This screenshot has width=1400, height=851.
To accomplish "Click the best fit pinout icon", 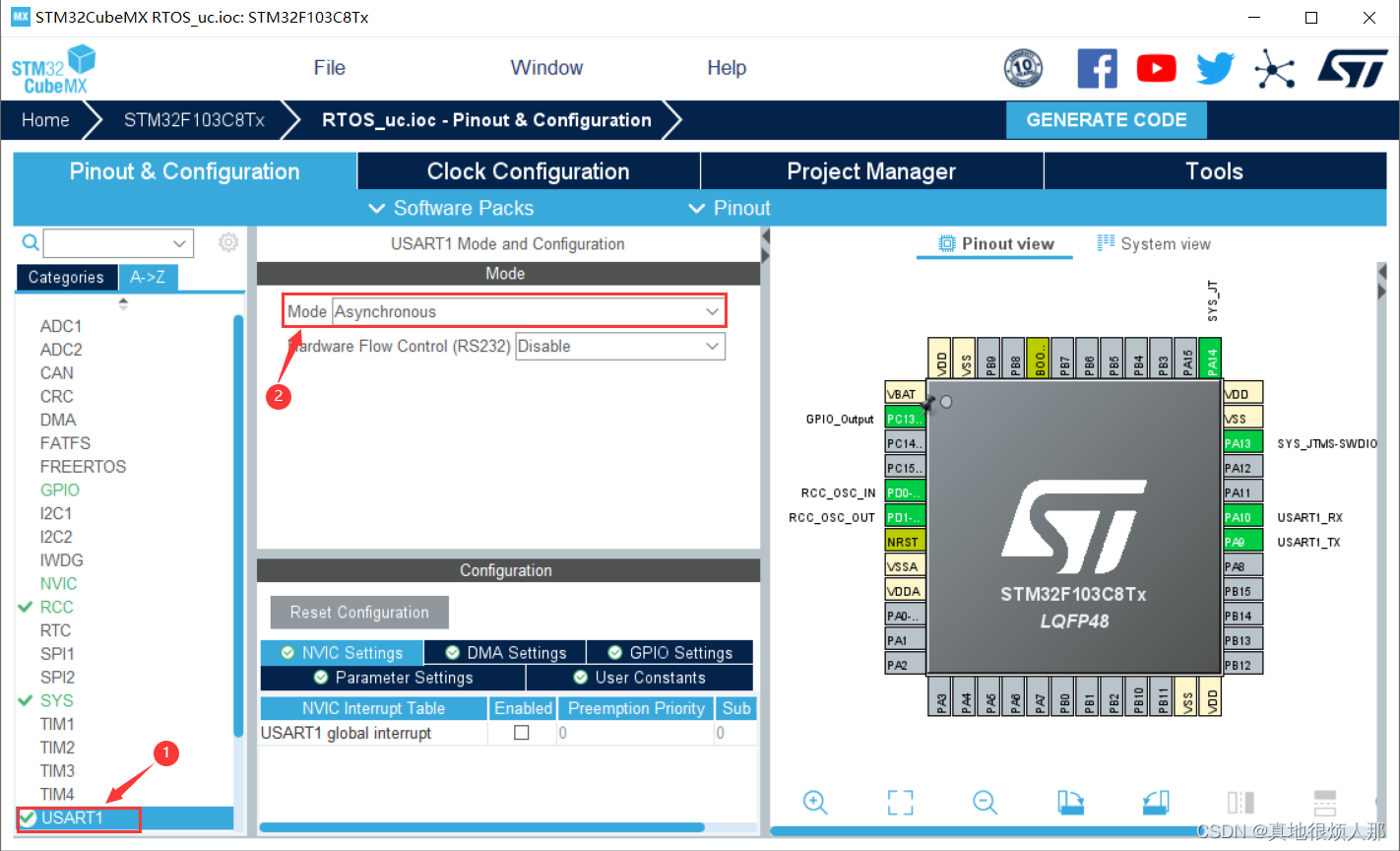I will 900,803.
